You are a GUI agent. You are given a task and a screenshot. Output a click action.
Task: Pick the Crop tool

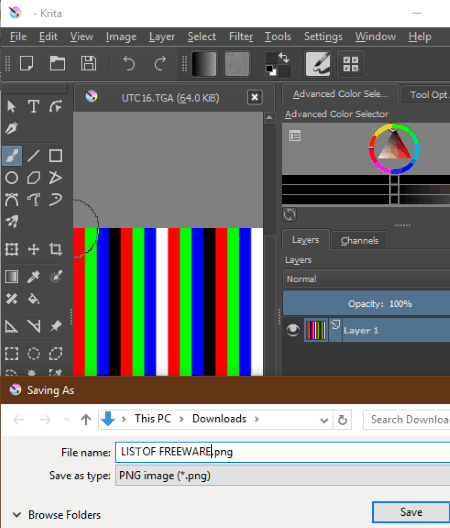(x=55, y=249)
